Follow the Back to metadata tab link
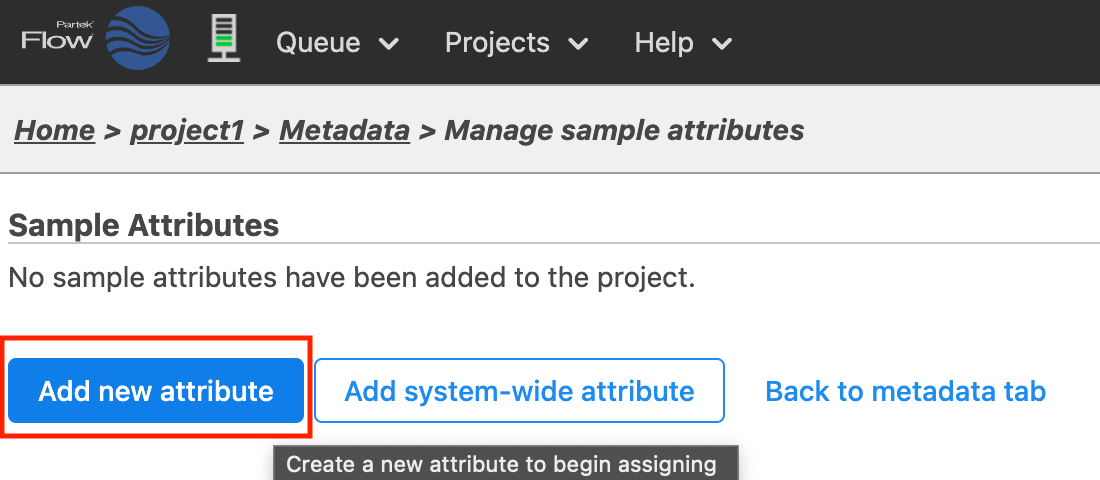The width and height of the screenshot is (1100, 480). 905,391
